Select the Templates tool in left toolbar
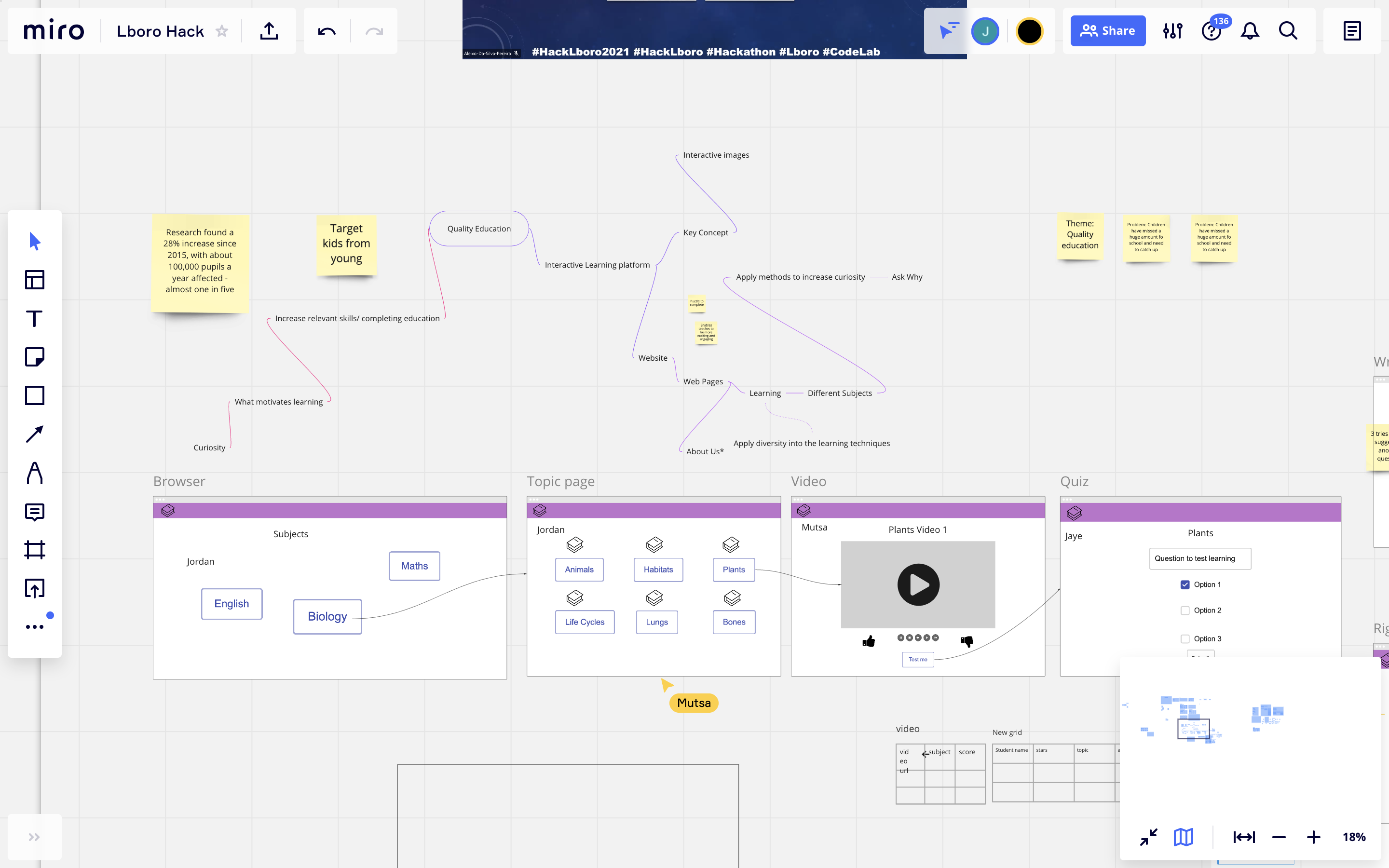Viewport: 1389px width, 868px height. pyautogui.click(x=34, y=280)
